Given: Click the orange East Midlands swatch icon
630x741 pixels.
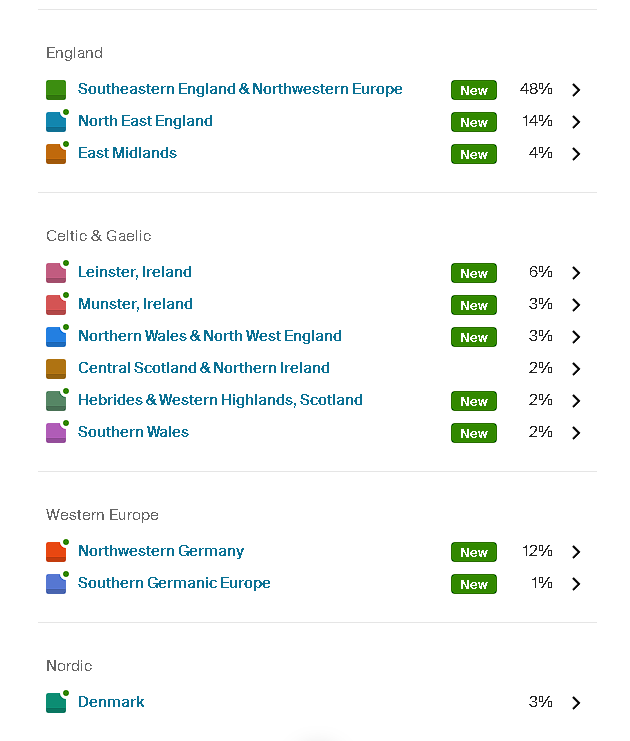Looking at the screenshot, I should click(56, 154).
